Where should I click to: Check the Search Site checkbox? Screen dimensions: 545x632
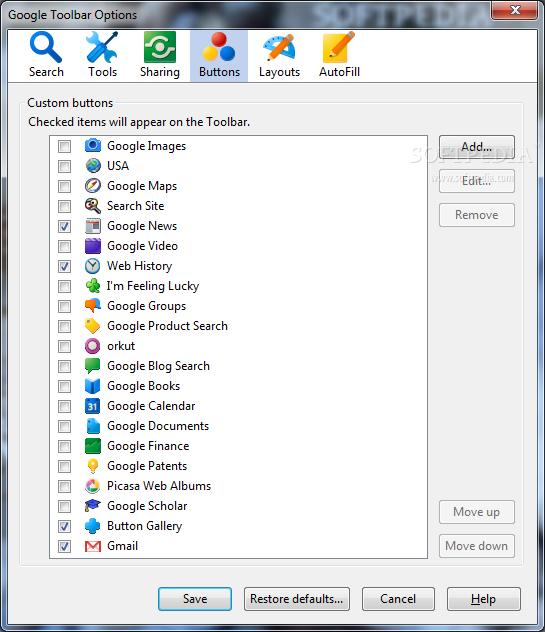64,206
